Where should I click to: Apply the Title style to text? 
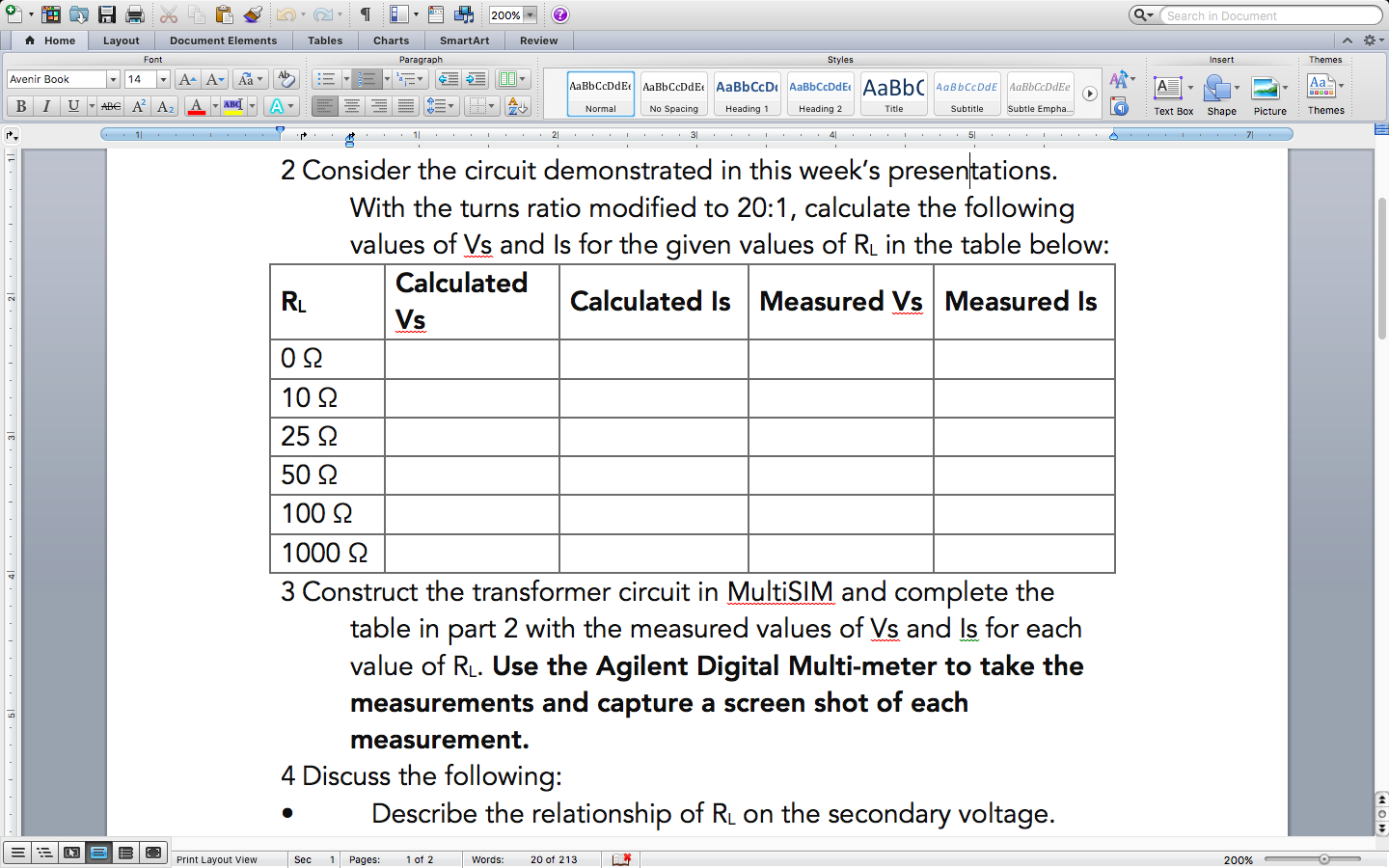click(892, 94)
